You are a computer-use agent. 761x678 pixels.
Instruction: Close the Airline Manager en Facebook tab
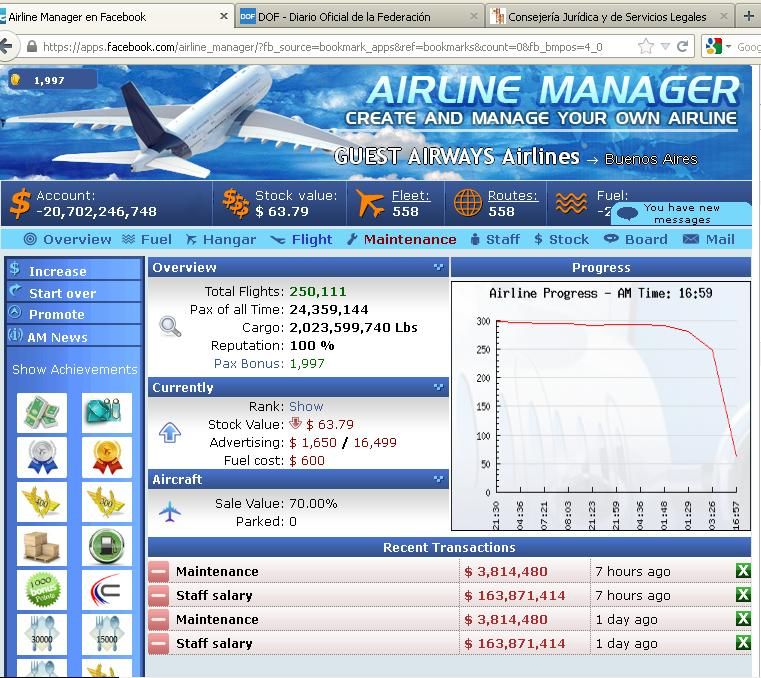[x=224, y=16]
